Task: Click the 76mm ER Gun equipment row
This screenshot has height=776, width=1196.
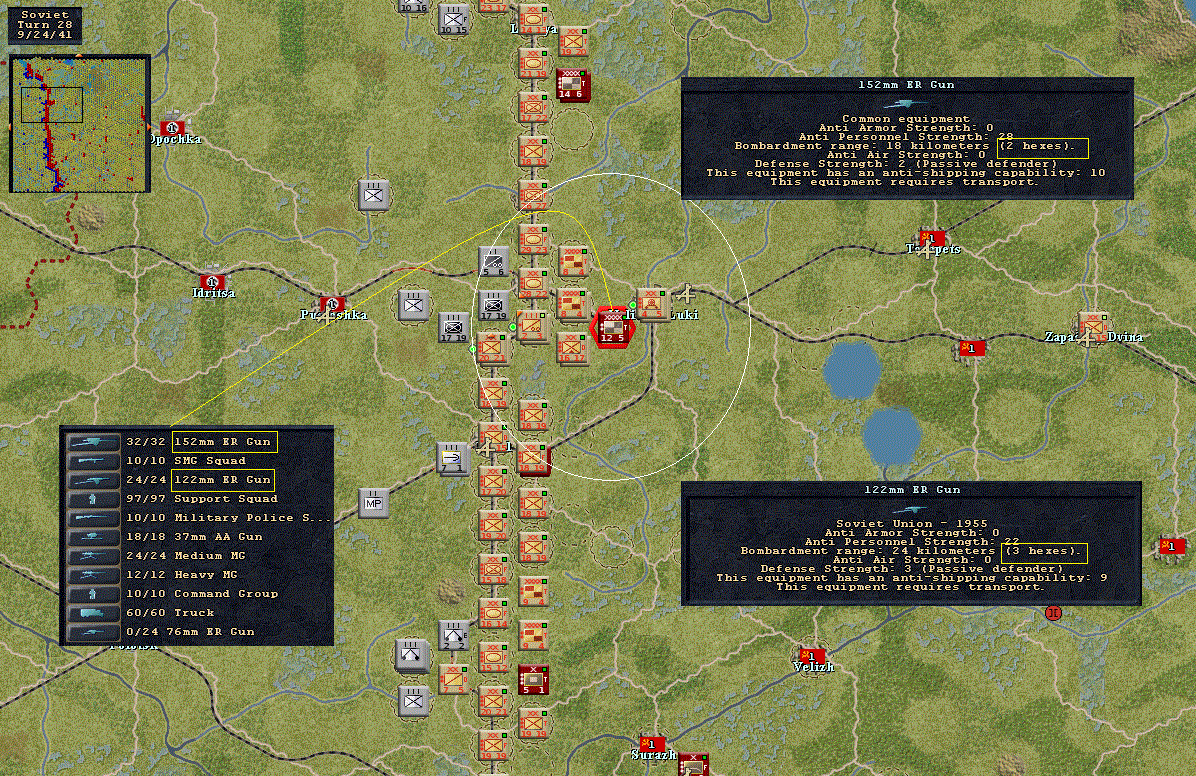Action: pos(197,632)
